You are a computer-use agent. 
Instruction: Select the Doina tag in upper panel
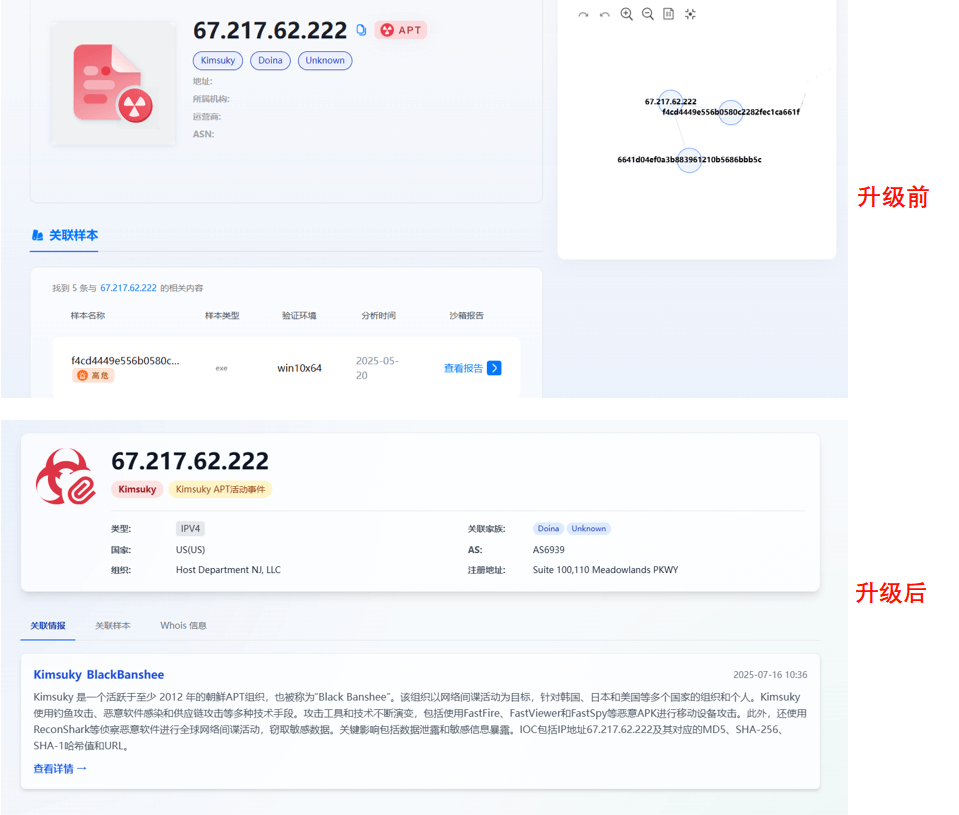click(x=270, y=61)
